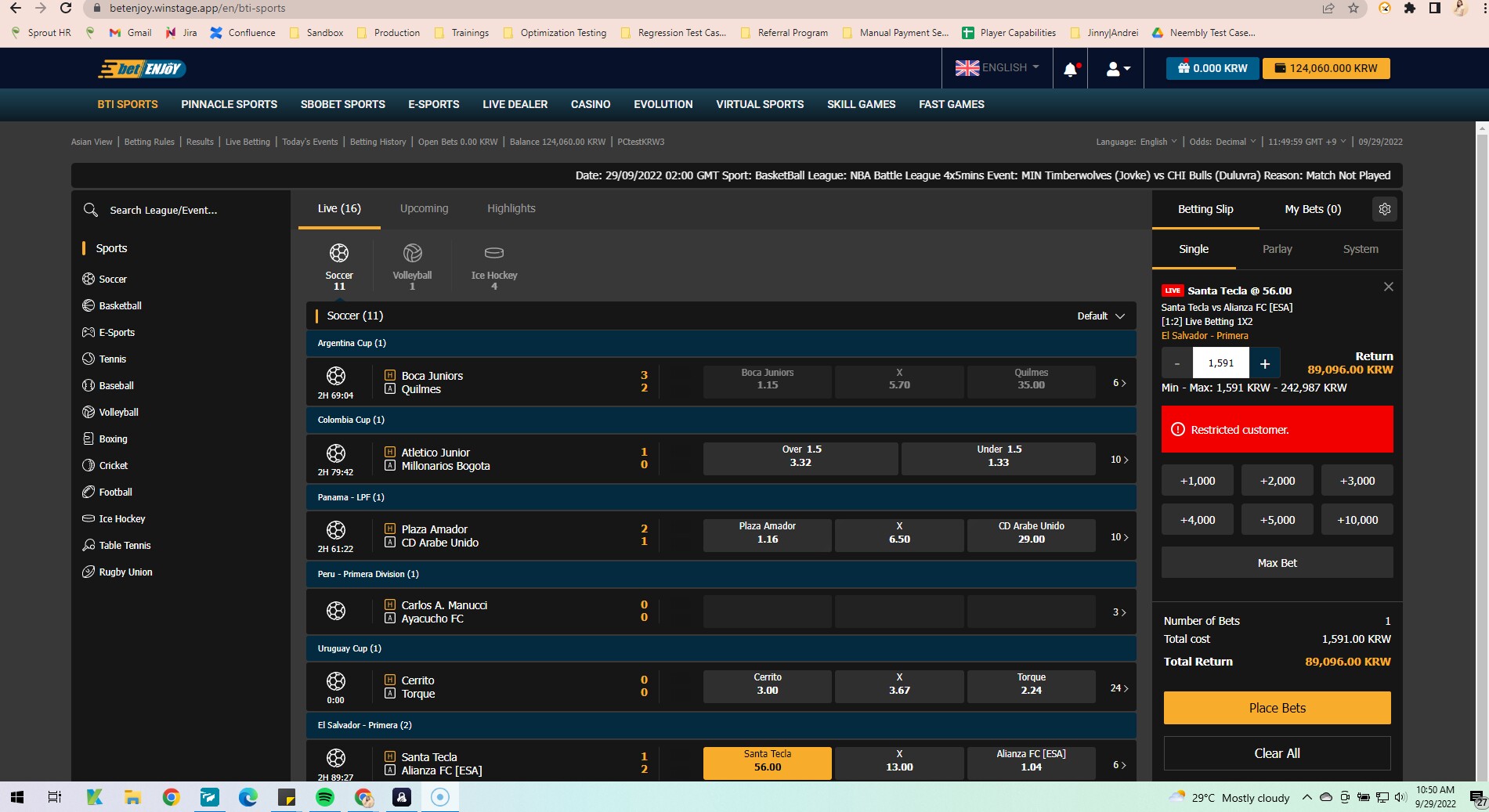
Task: Switch to the Upcoming events tab
Action: (x=424, y=208)
